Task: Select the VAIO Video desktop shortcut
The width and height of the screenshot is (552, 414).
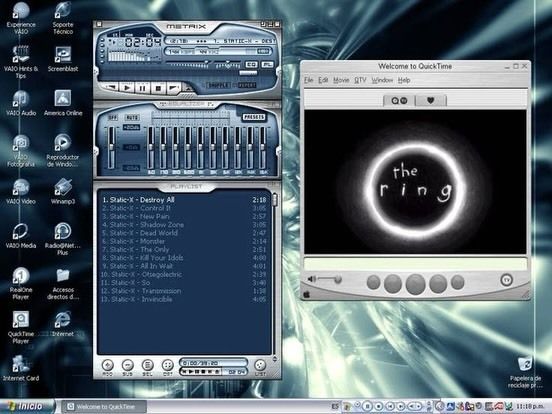Action: (21, 192)
